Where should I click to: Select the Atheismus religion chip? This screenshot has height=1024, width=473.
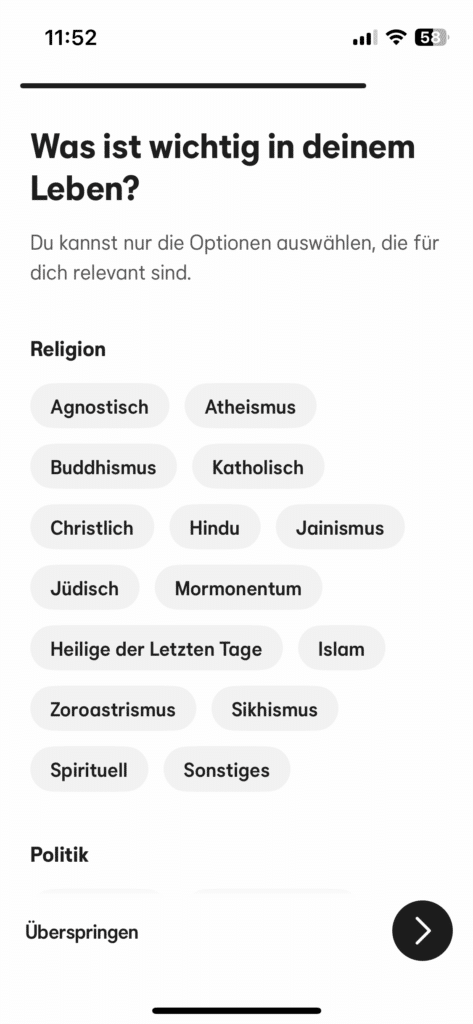click(x=250, y=406)
